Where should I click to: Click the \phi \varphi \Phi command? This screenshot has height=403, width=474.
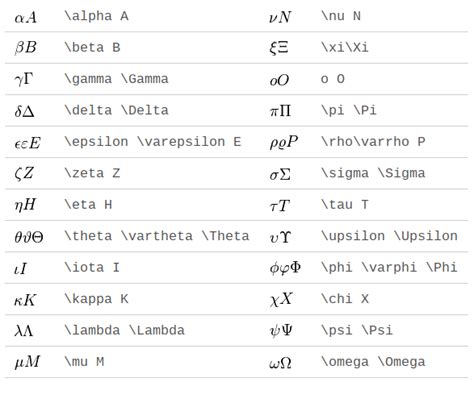coord(389,267)
